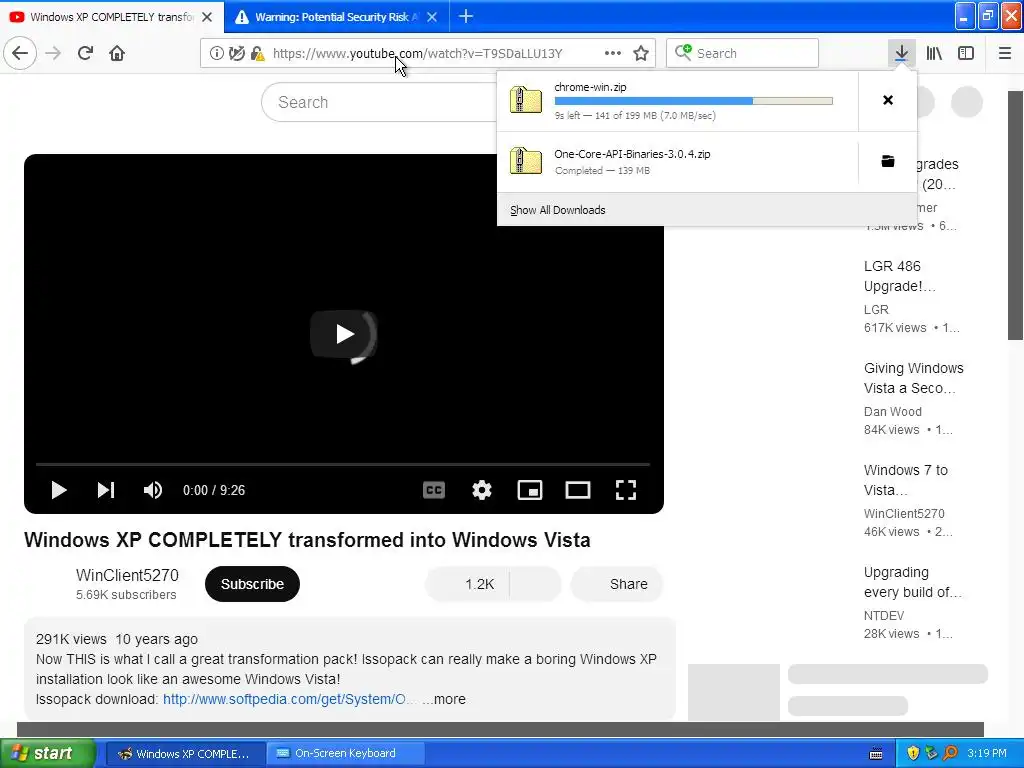Open Show All Downloads

(558, 210)
